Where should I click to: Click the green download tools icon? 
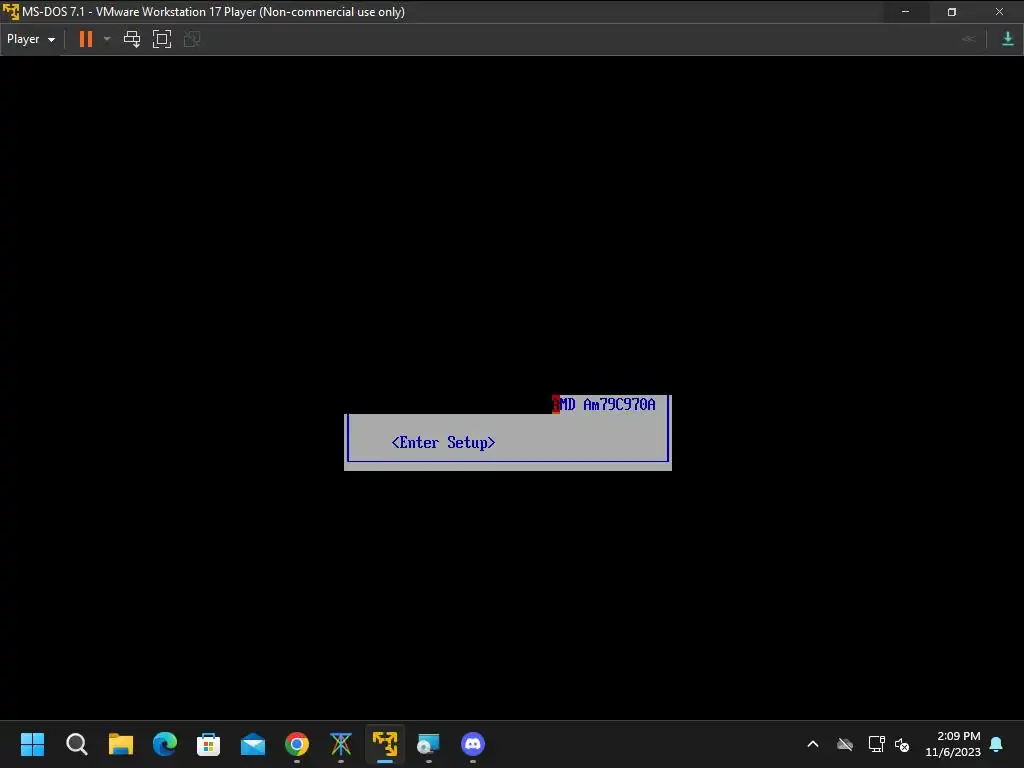(1008, 39)
